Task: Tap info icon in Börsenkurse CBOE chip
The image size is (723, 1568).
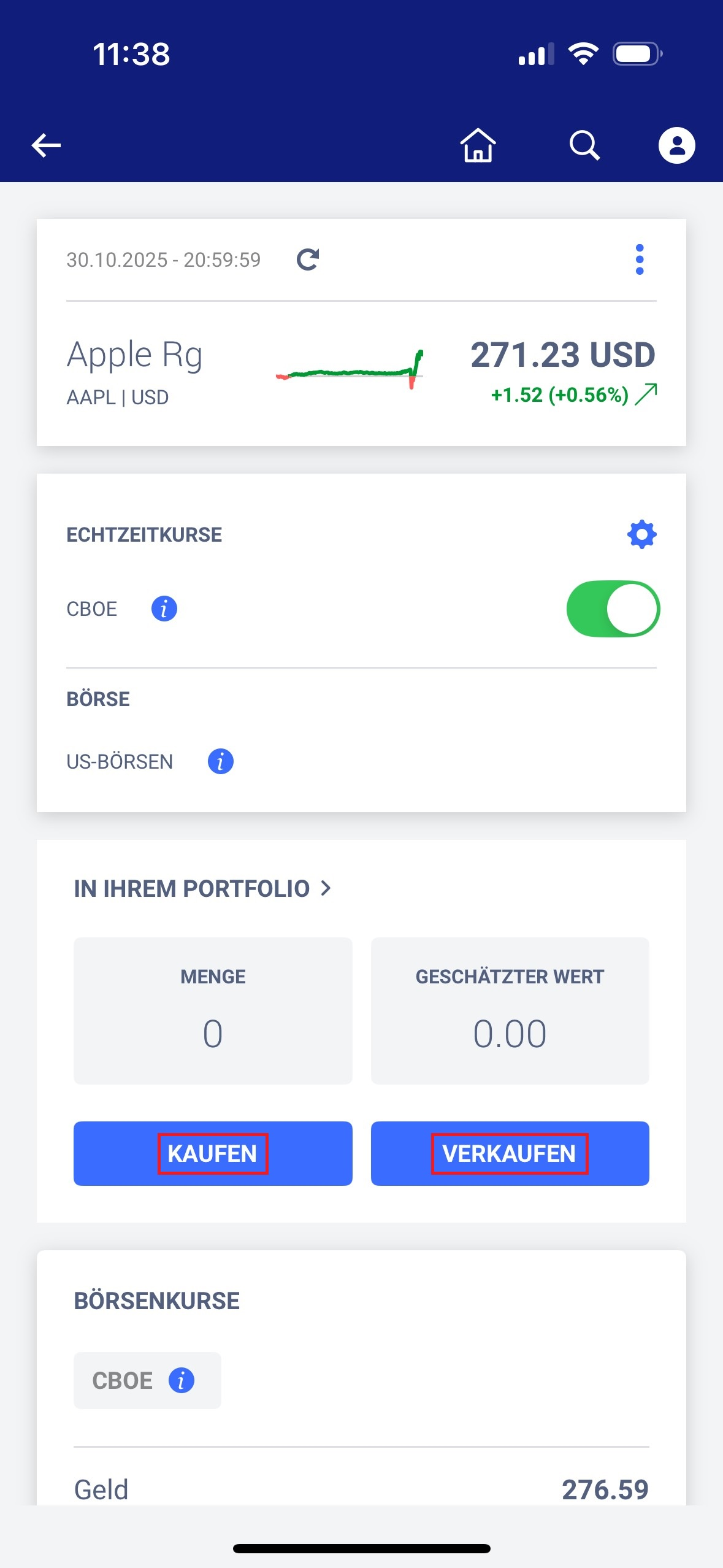Action: [x=182, y=1380]
